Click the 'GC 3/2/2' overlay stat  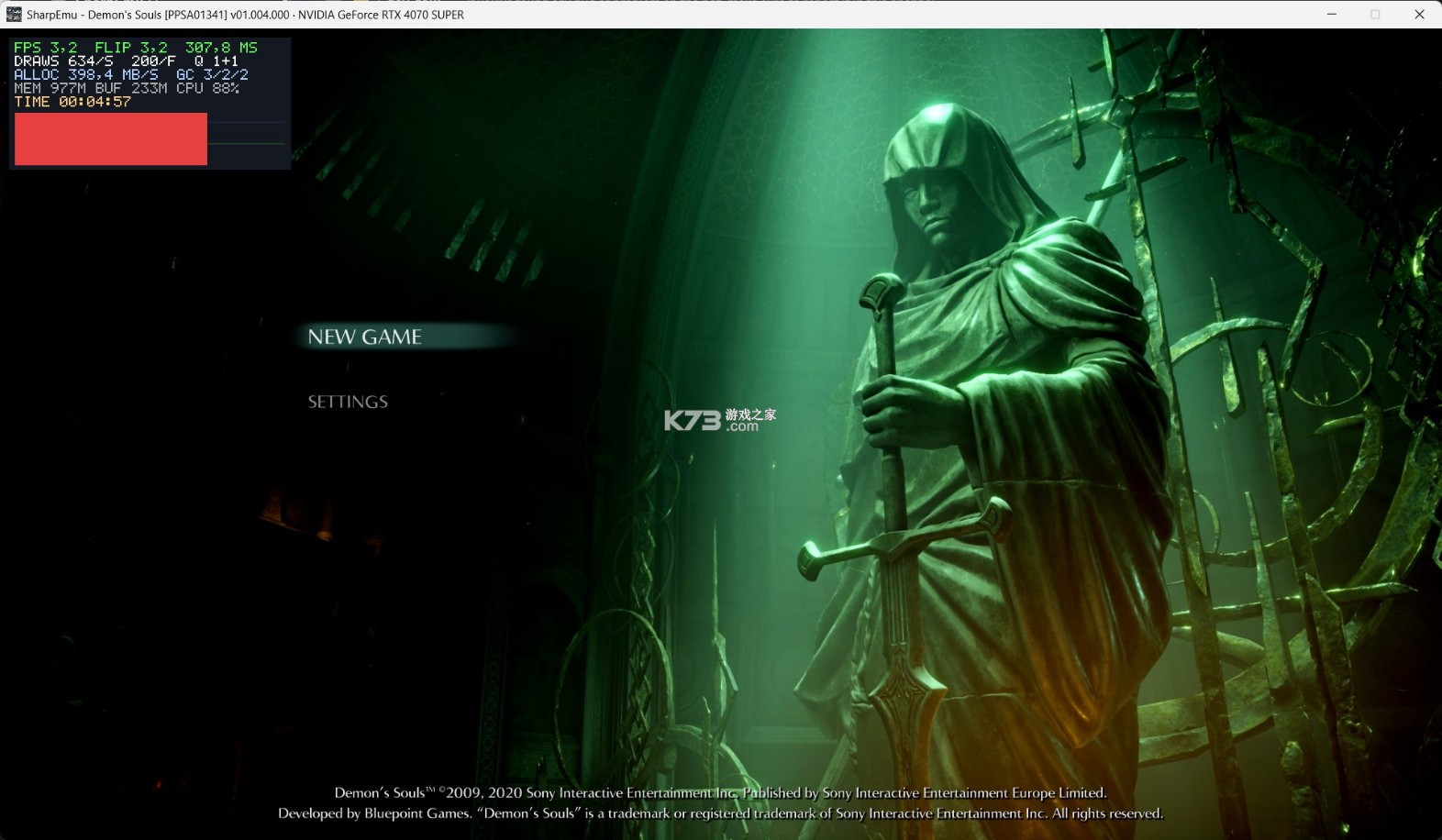coord(212,75)
